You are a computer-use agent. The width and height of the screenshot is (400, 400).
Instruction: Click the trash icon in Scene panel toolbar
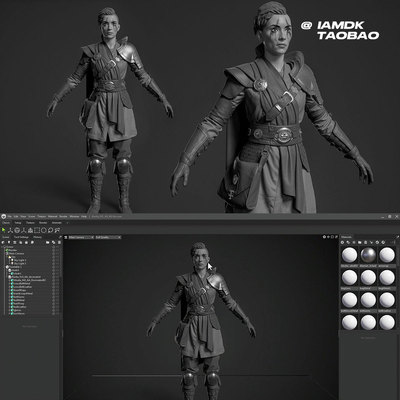click(x=59, y=242)
